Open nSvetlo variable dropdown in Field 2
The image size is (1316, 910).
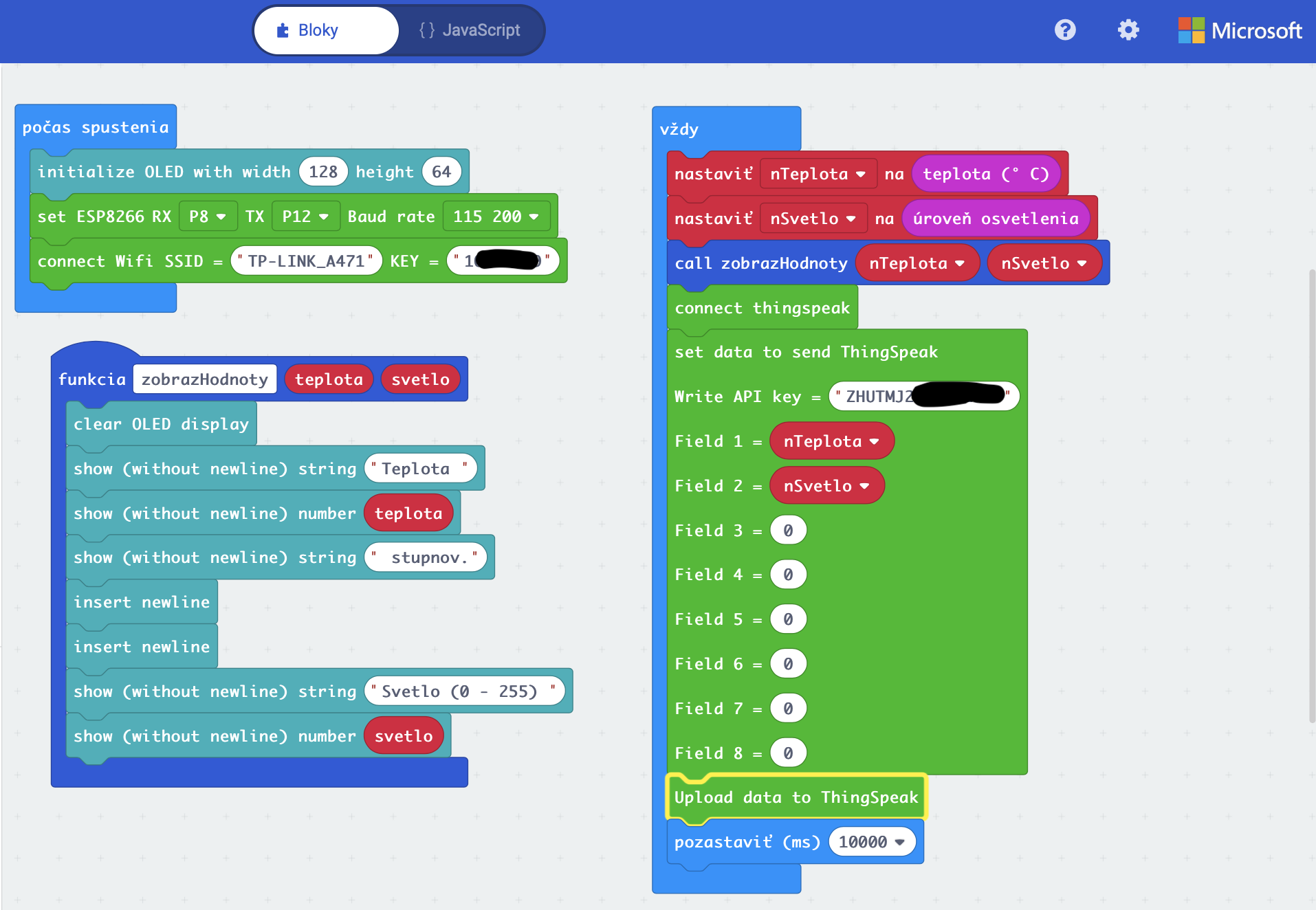pyautogui.click(x=826, y=486)
